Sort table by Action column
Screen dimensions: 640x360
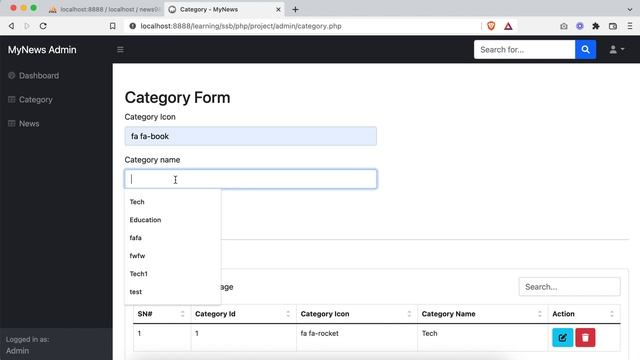584,314
